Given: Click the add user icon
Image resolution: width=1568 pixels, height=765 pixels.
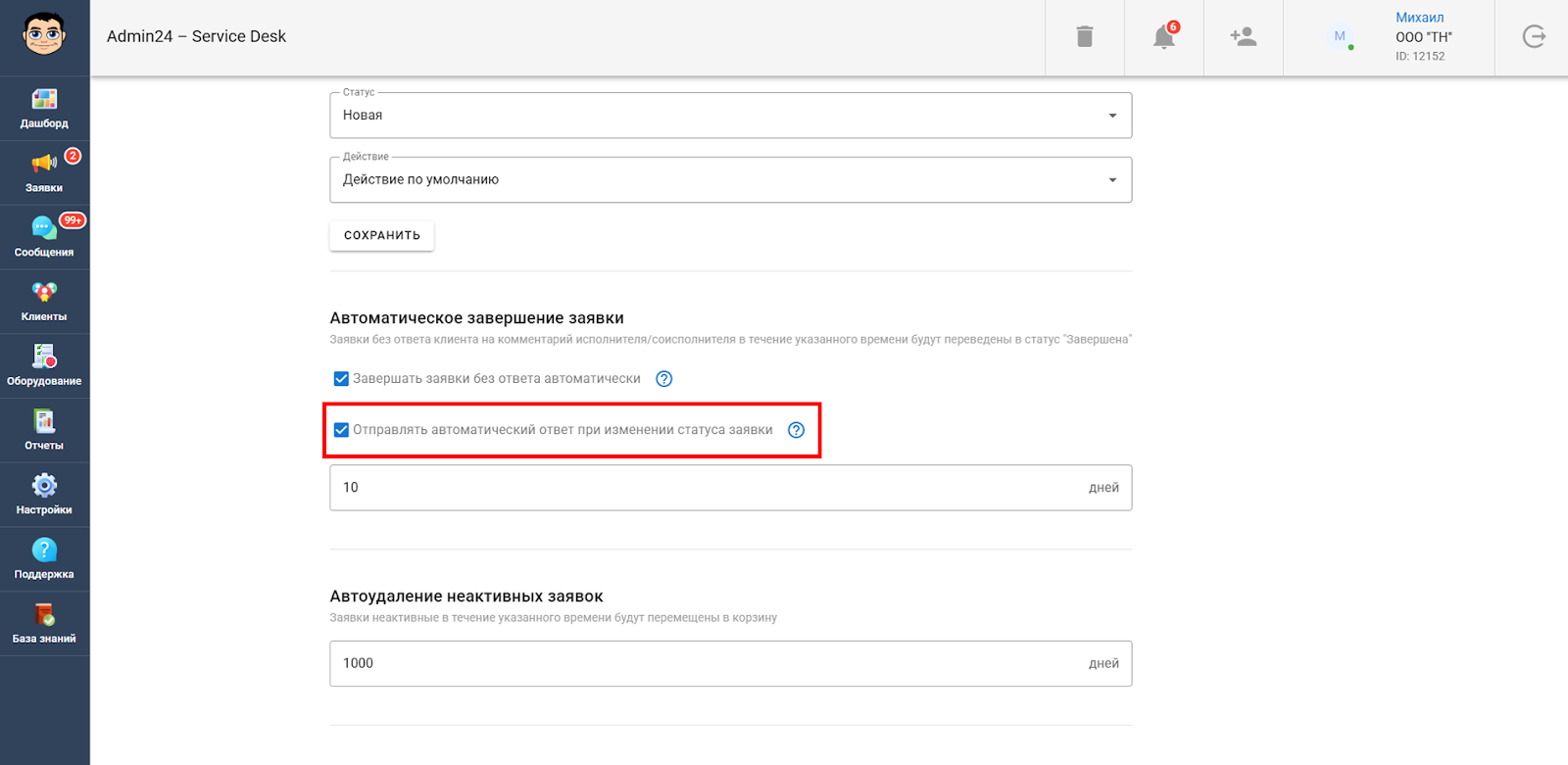Looking at the screenshot, I should point(1243,37).
